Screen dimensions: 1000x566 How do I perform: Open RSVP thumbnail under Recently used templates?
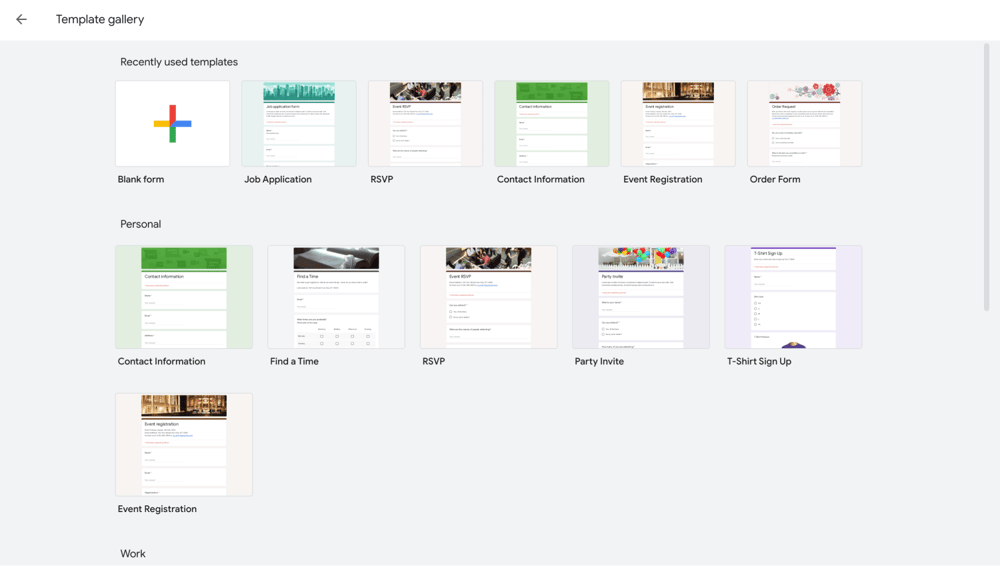click(425, 124)
